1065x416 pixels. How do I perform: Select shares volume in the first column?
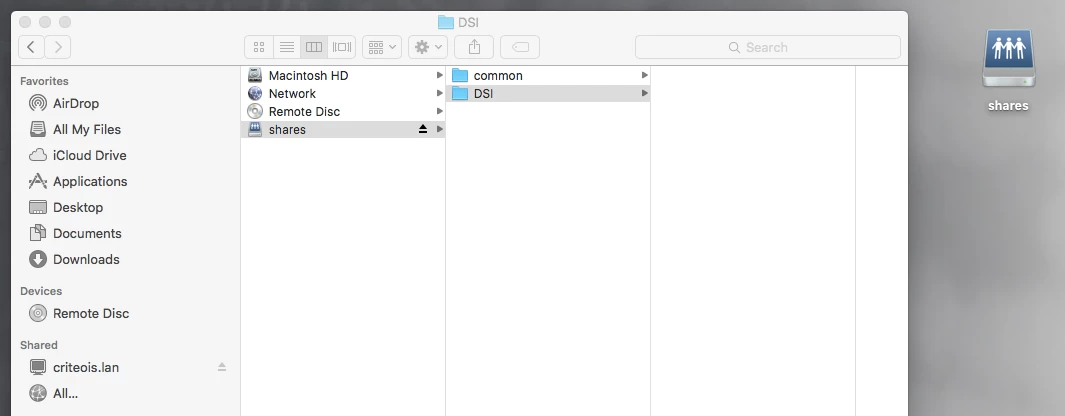(x=343, y=129)
